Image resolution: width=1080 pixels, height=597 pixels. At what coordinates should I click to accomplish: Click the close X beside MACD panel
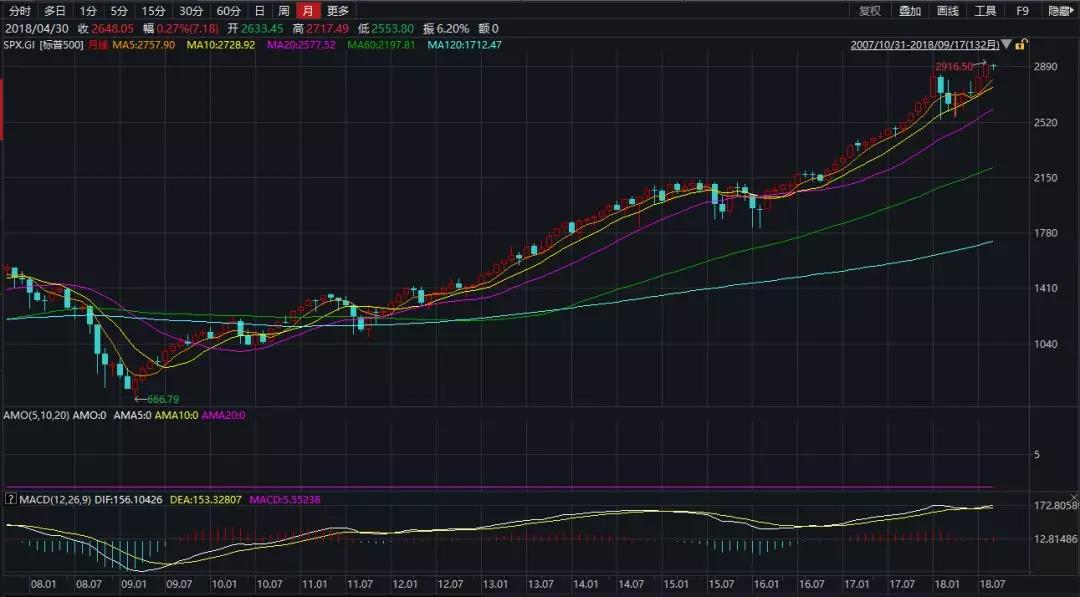pyautogui.click(x=1074, y=497)
